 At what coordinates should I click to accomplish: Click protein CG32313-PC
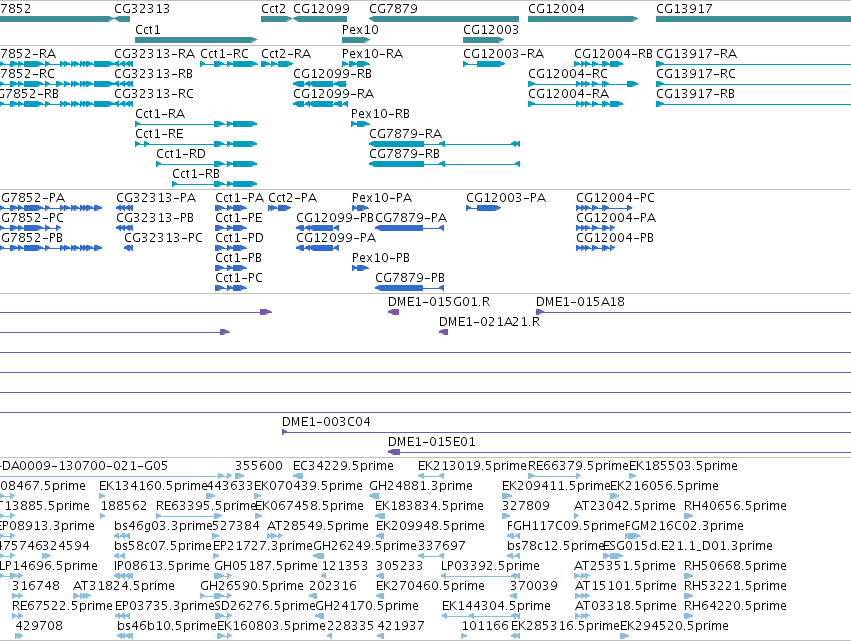click(x=129, y=248)
